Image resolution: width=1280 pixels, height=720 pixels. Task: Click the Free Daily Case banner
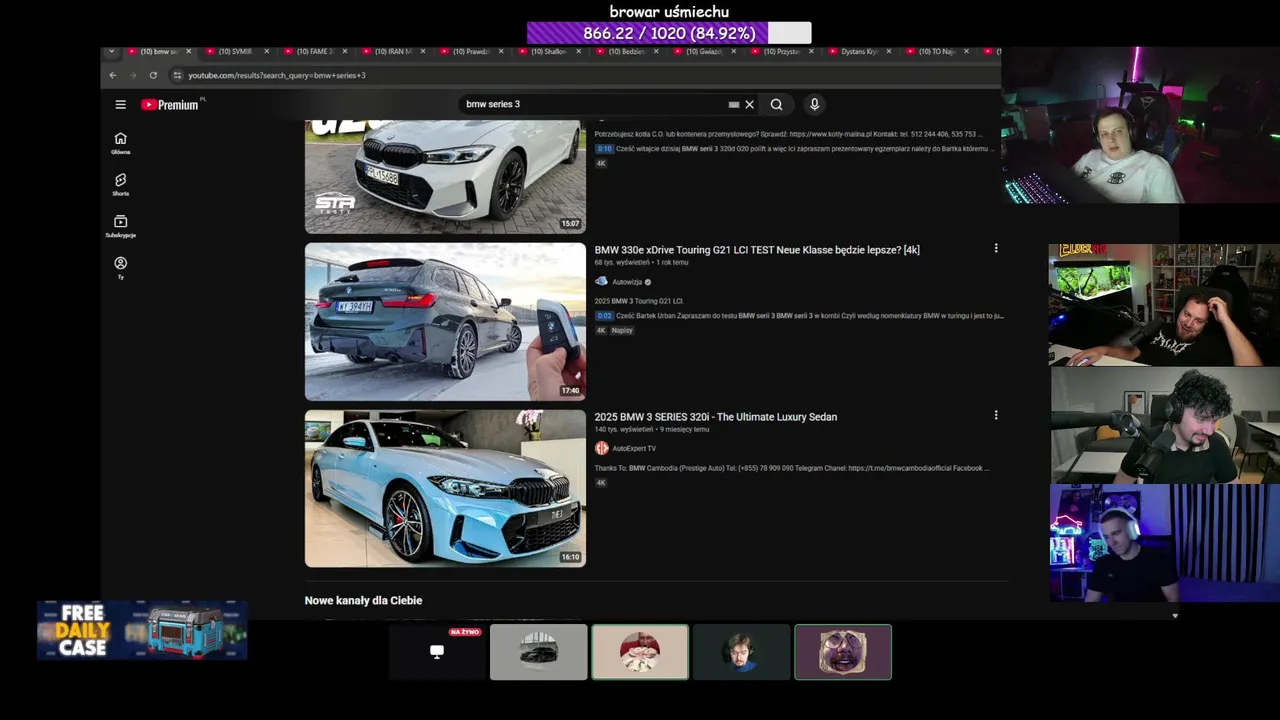tap(142, 630)
